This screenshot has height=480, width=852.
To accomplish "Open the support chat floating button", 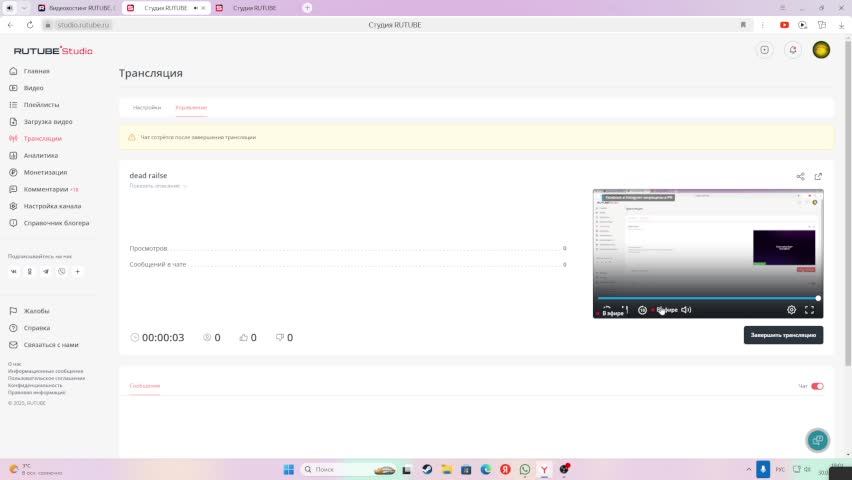I will 817,440.
